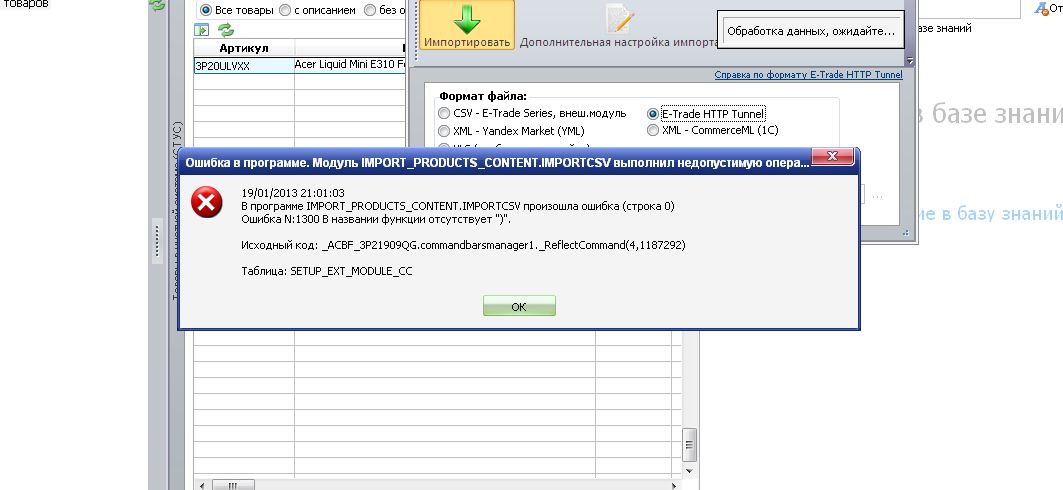
Task: Select XML - CommerceML (1C) format
Action: pyautogui.click(x=653, y=130)
